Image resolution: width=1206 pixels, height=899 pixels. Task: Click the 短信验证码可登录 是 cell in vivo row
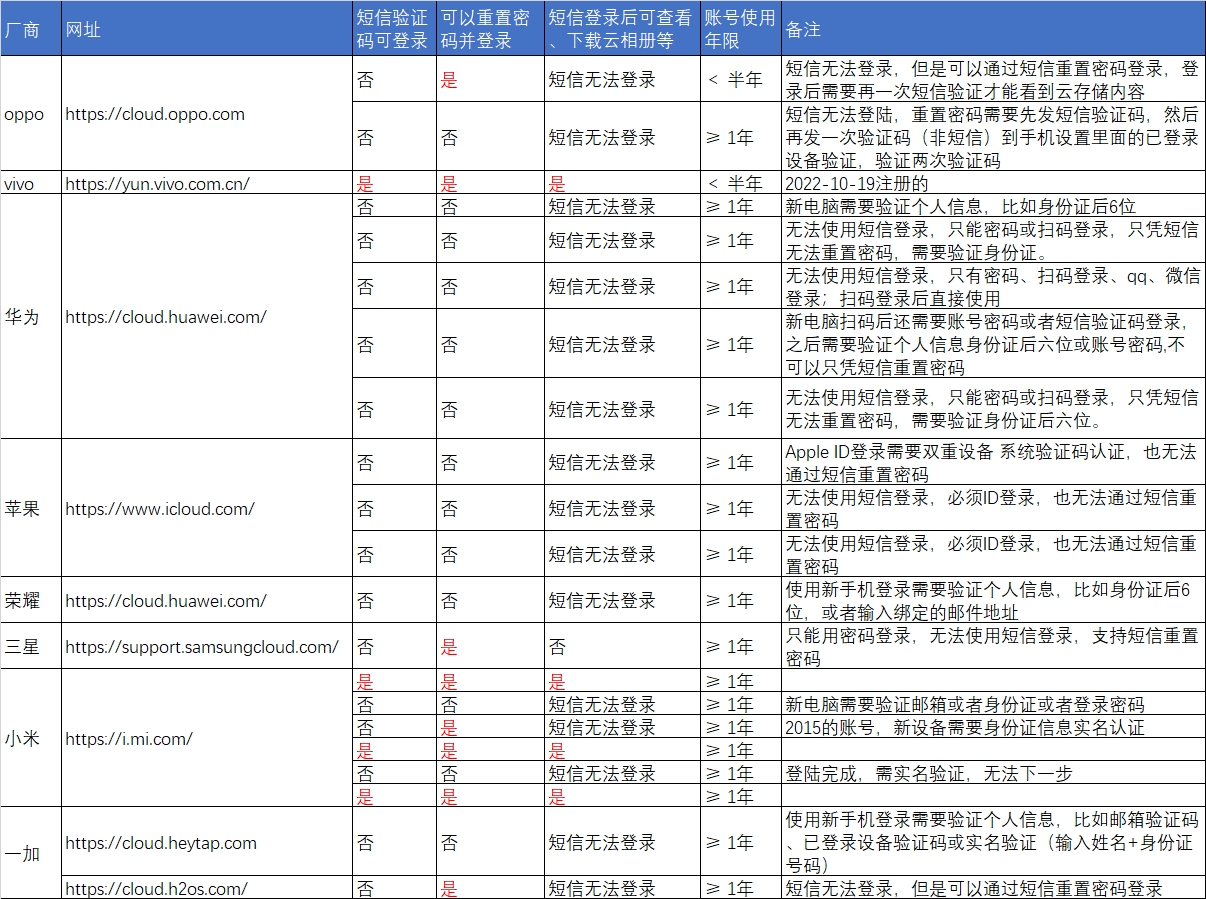394,183
